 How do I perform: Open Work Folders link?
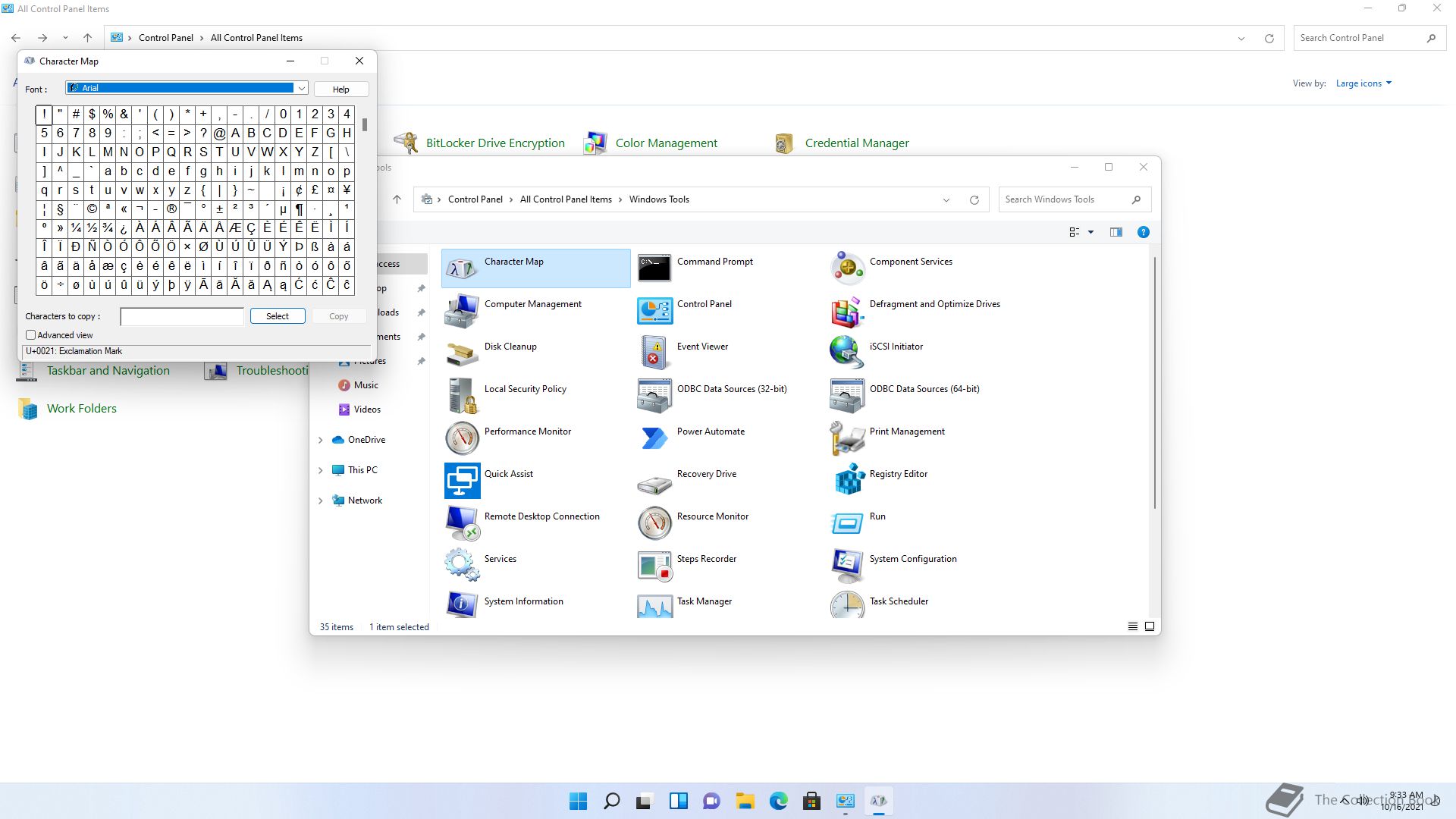pos(81,409)
